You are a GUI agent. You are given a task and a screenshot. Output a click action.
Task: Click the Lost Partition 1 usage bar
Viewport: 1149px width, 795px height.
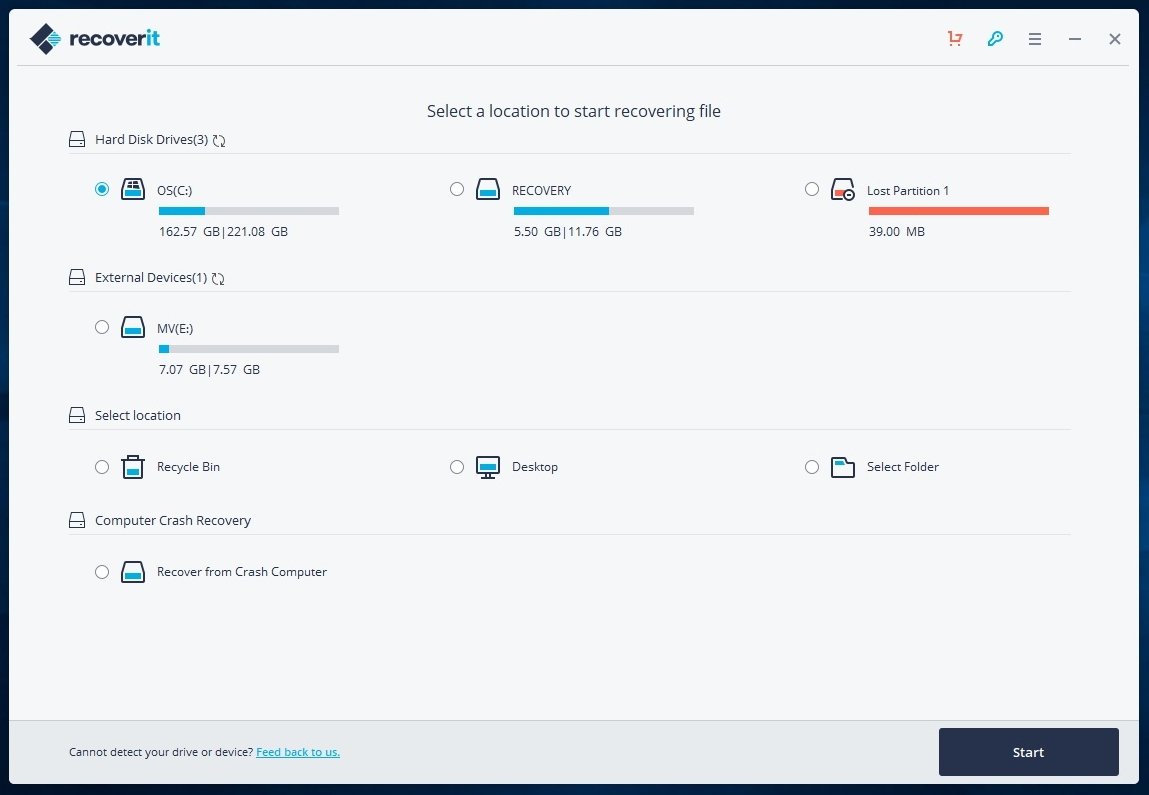point(958,211)
